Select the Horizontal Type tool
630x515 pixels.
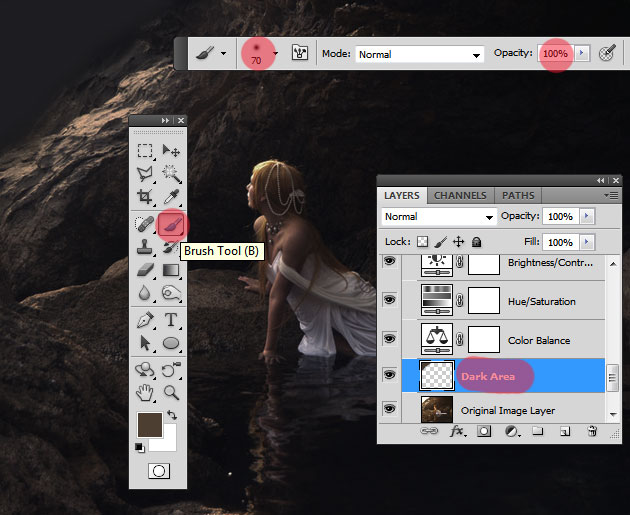pyautogui.click(x=171, y=320)
